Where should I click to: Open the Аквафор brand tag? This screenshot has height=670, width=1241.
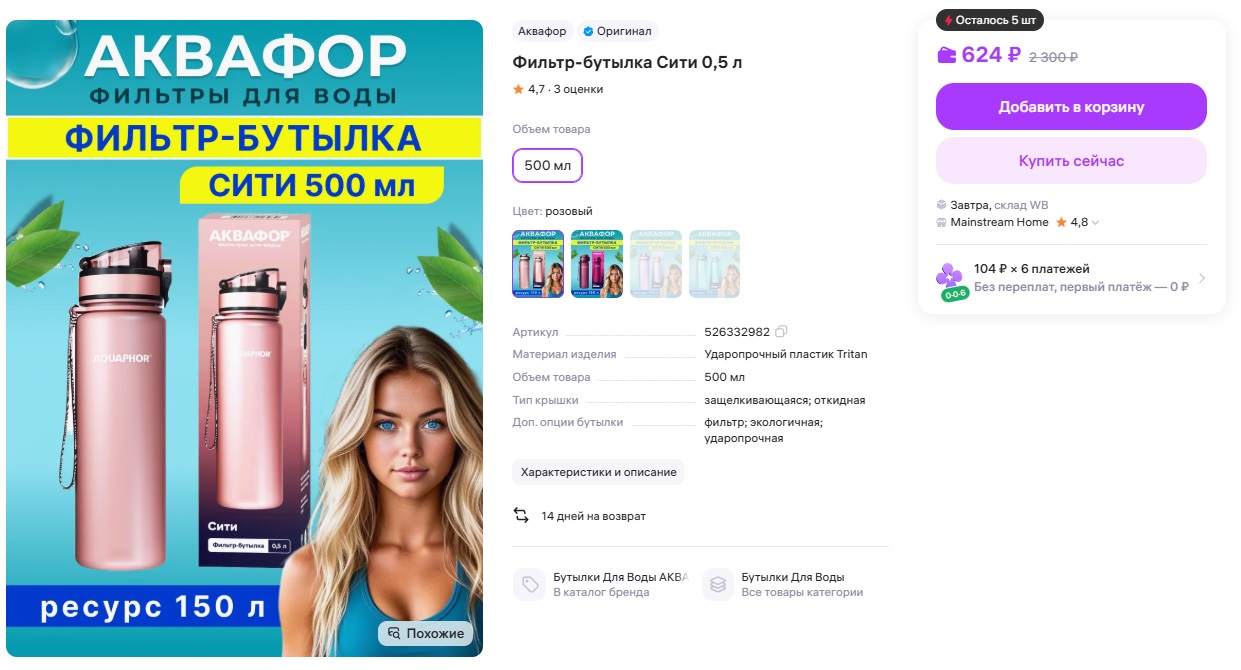(542, 31)
